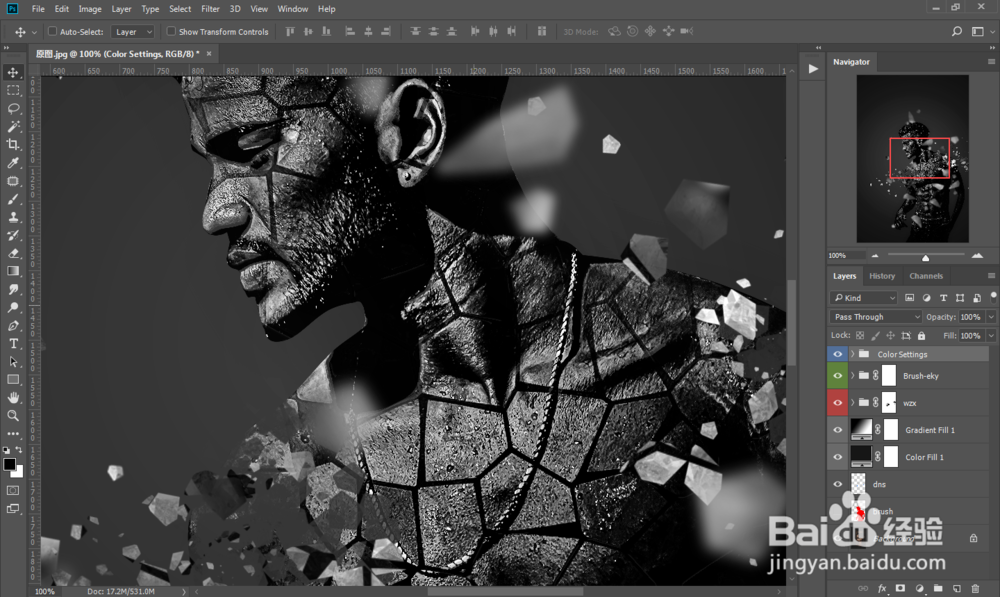Screen dimensions: 1000x597
Task: Filter layers by type layer icon
Action: (x=943, y=298)
